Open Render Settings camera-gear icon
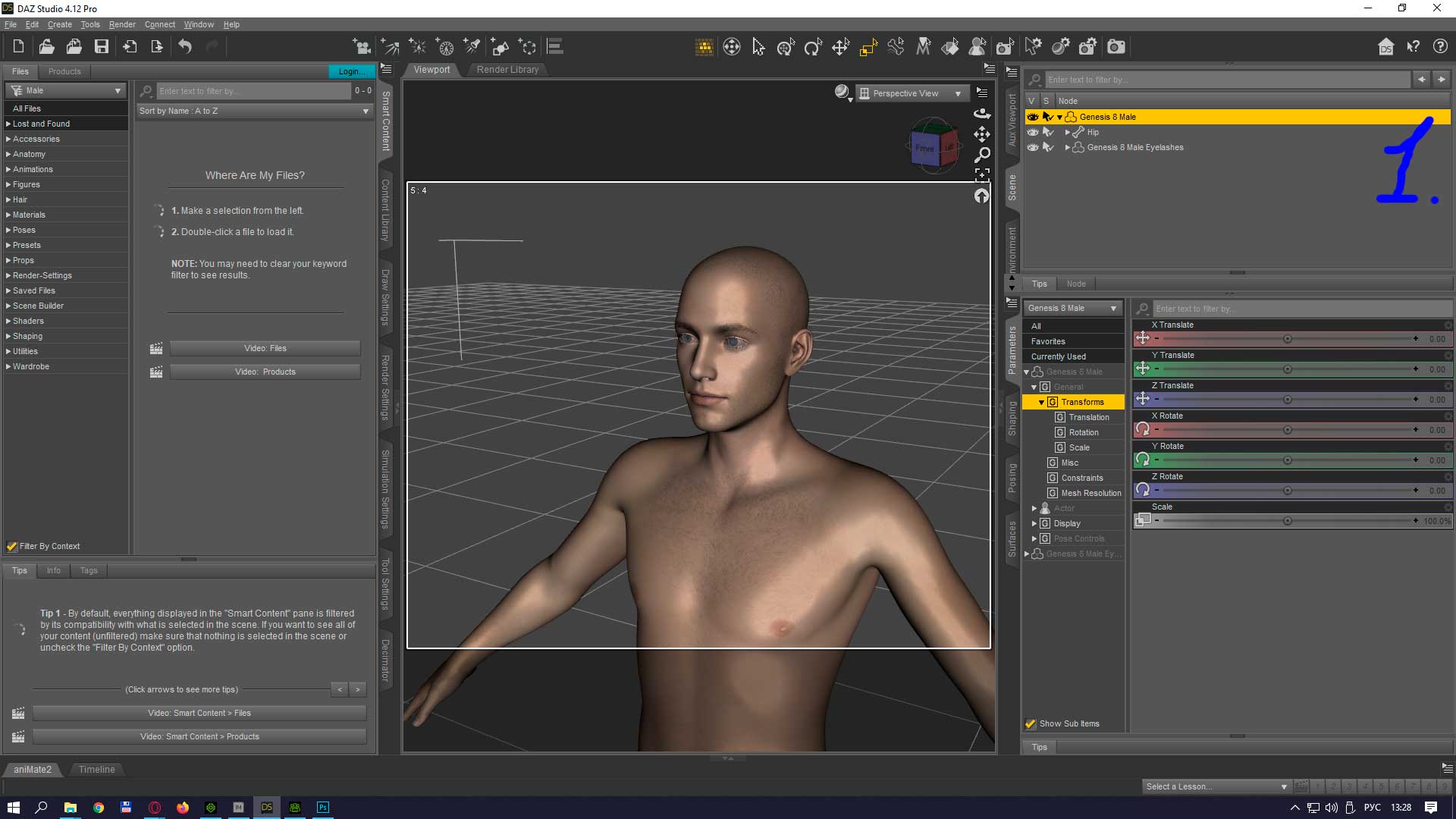Viewport: 1456px width, 819px height. coord(1088,47)
